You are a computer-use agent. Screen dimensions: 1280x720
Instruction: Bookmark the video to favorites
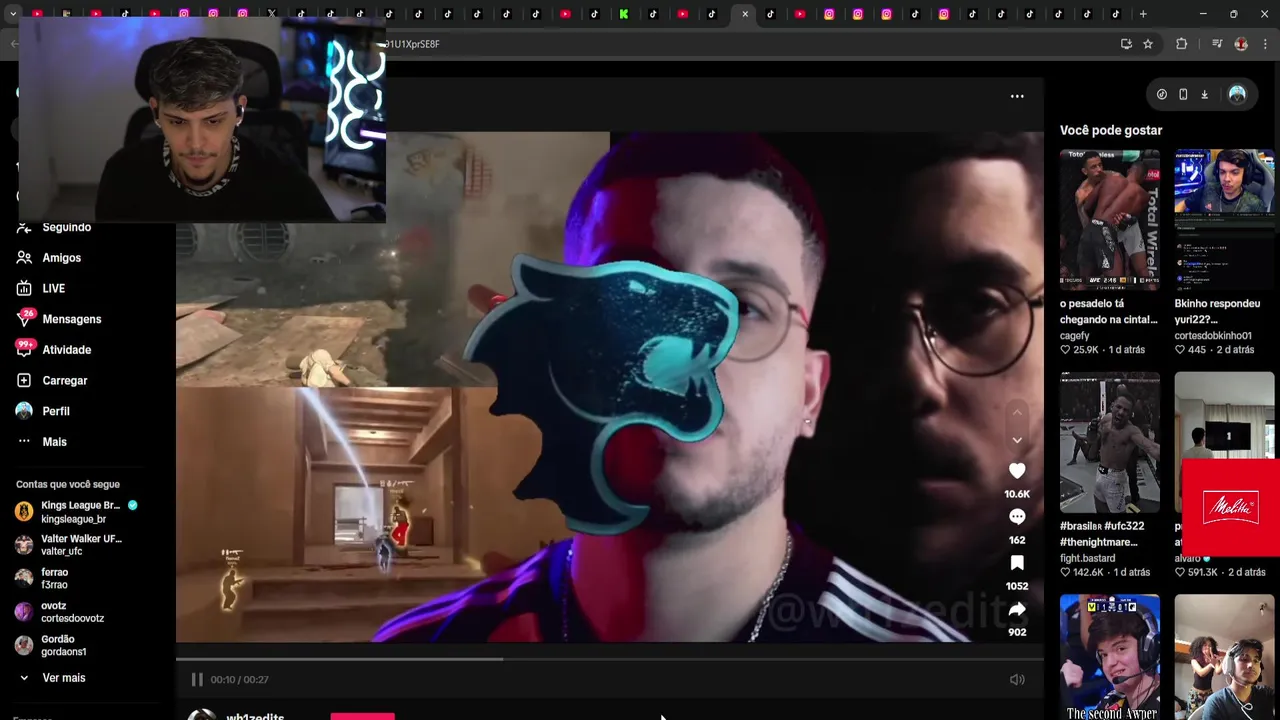[1017, 563]
